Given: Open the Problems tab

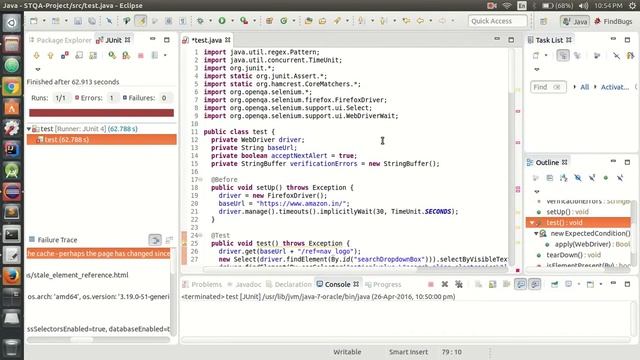Looking at the screenshot, I should (202, 284).
